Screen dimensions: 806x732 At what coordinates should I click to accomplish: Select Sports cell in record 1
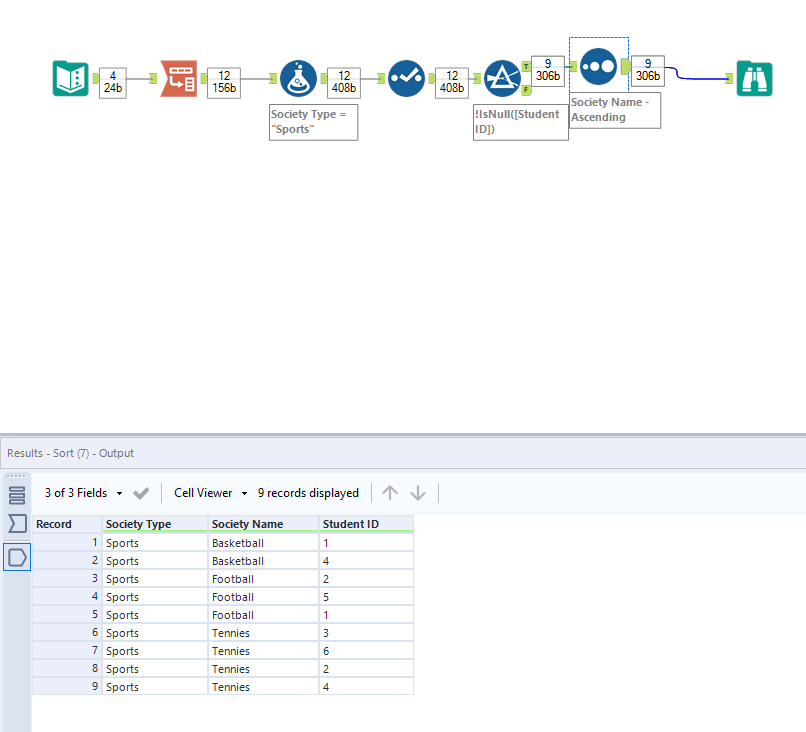(x=155, y=543)
